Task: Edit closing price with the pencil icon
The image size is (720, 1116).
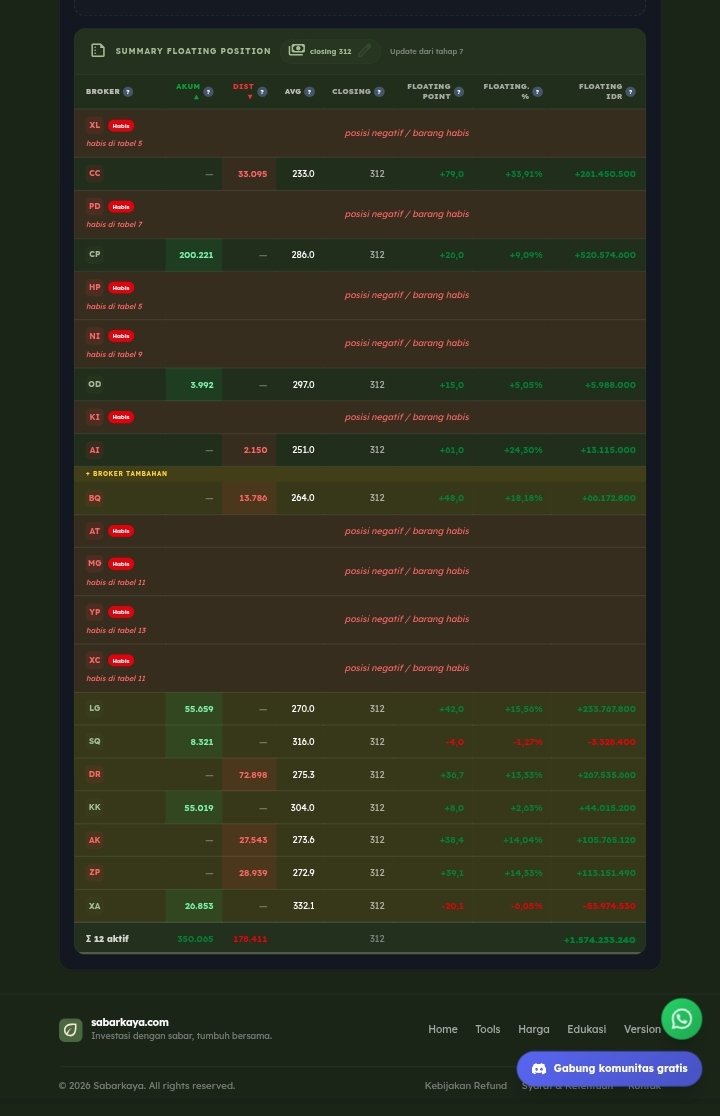Action: point(365,51)
